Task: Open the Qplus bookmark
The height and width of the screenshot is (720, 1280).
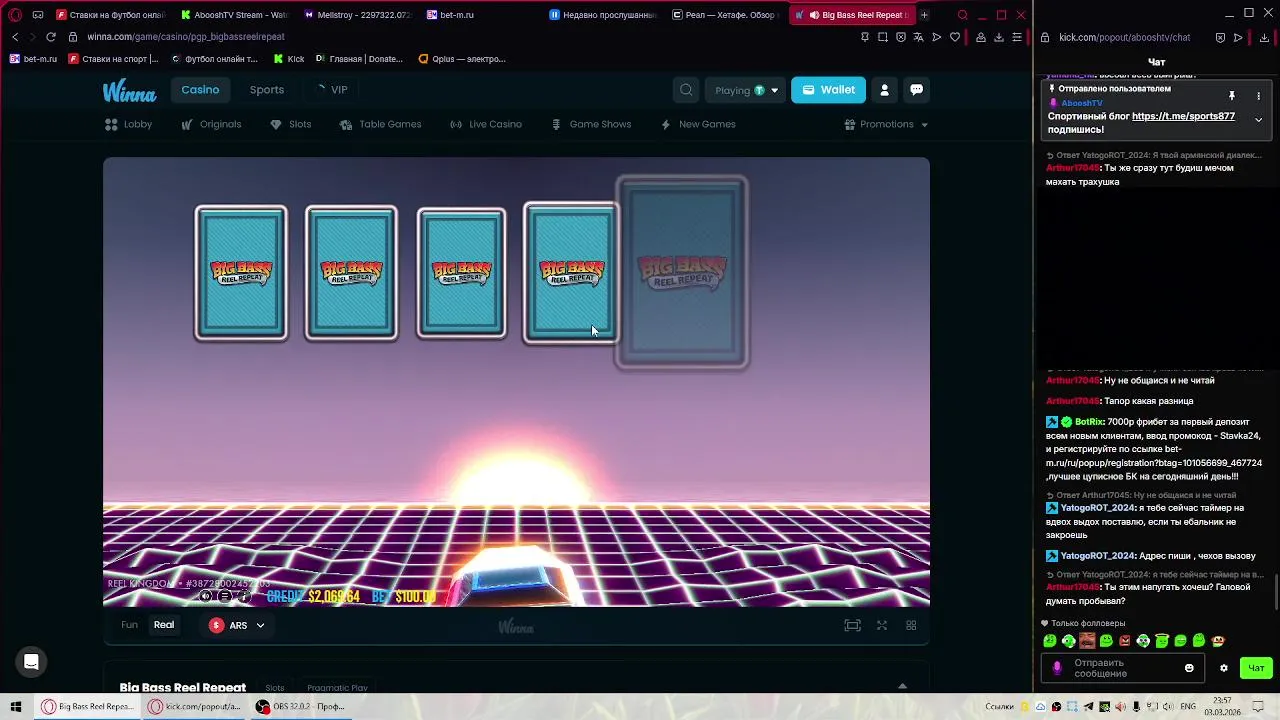Action: pyautogui.click(x=462, y=59)
